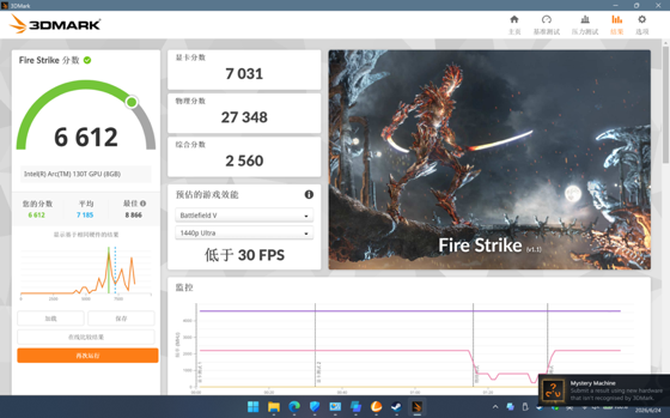Open the Windows Start menu
Screen dimensions: 670x418
(x=253, y=406)
